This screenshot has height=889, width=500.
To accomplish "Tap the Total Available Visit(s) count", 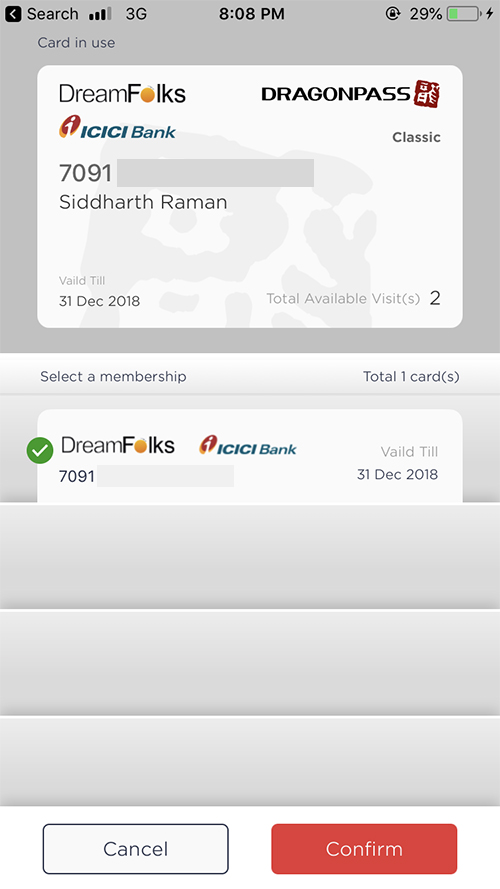I will pyautogui.click(x=435, y=298).
